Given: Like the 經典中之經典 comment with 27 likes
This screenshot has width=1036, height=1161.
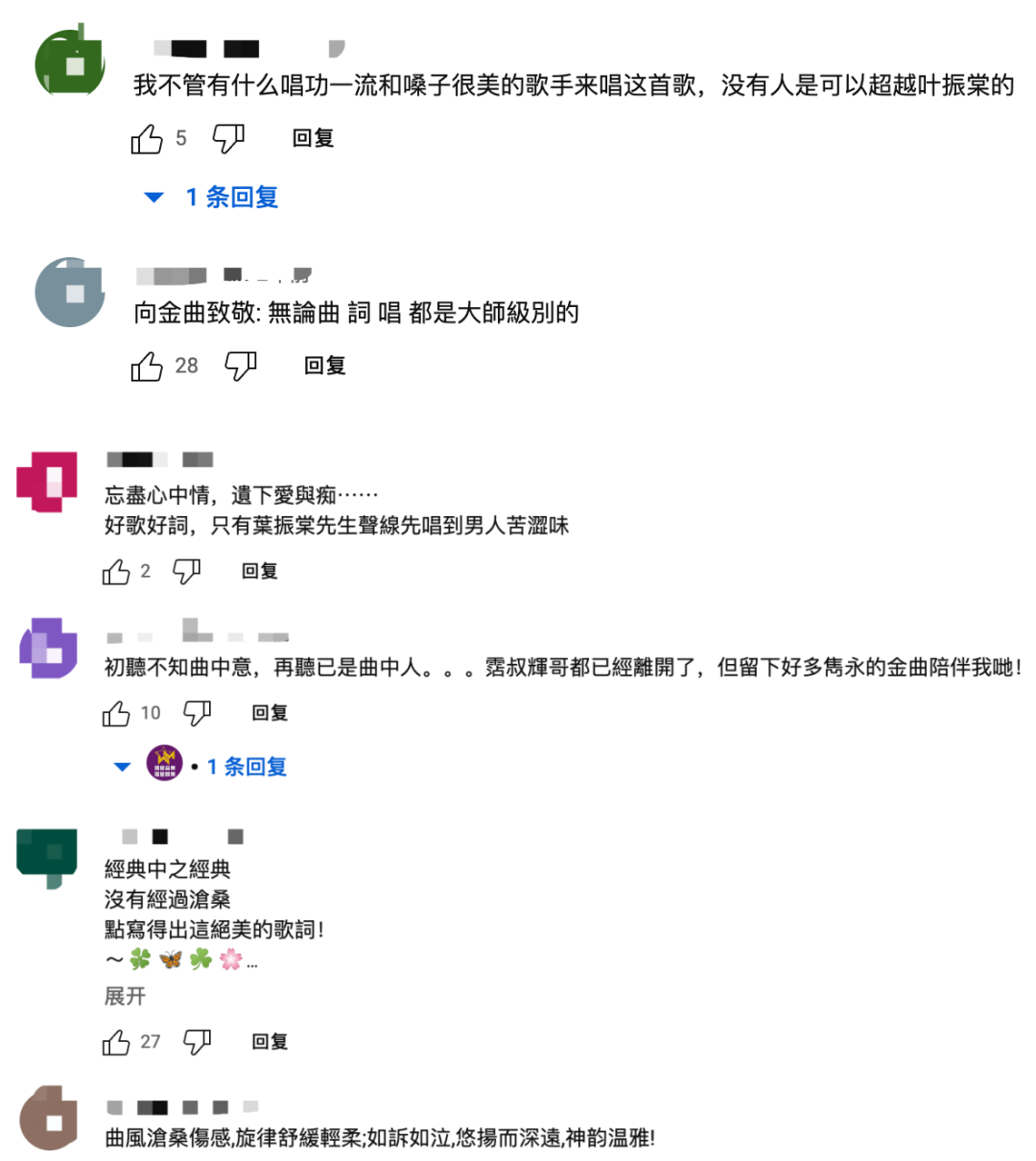Looking at the screenshot, I should click(x=116, y=1042).
